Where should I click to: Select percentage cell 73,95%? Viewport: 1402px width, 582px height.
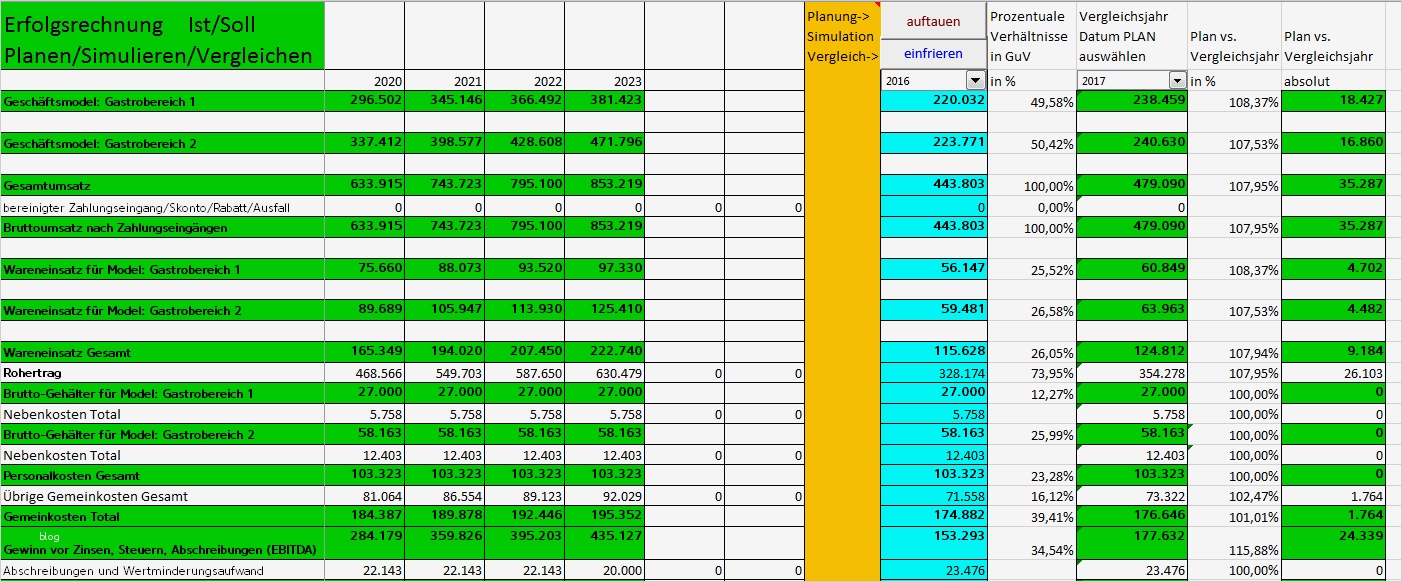[x=1032, y=372]
